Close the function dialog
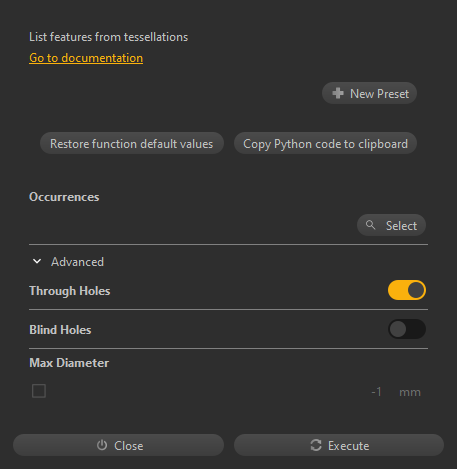Screen dimensions: 457x469 pos(118,445)
